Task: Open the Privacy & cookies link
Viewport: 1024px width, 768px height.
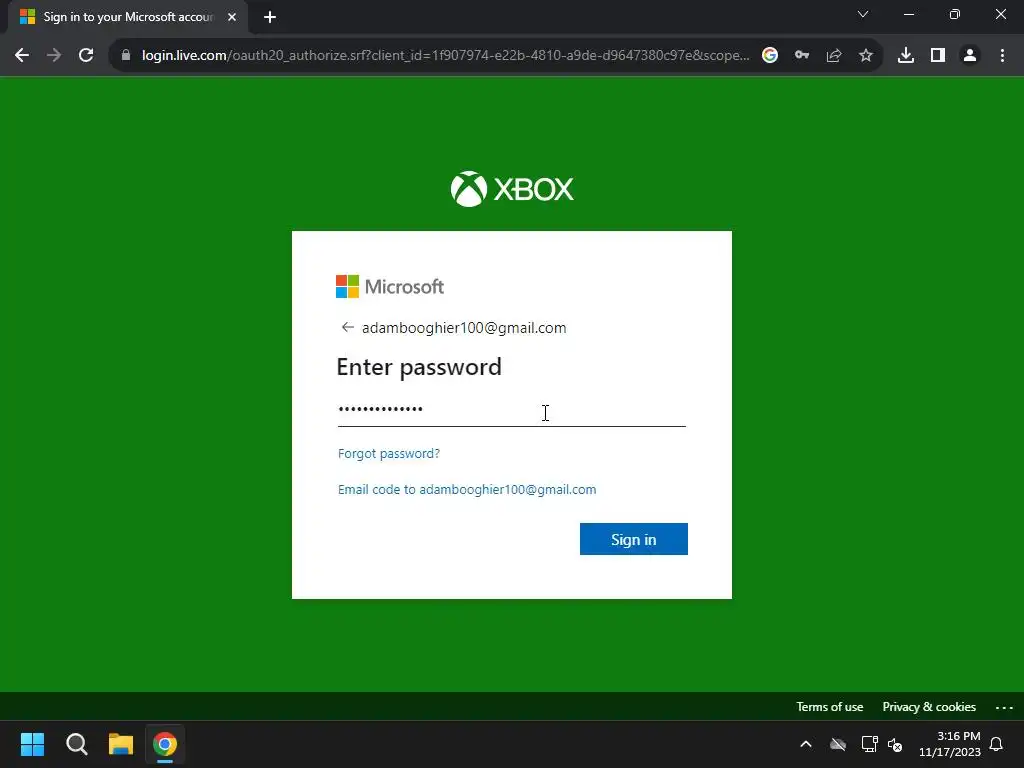Action: [929, 707]
